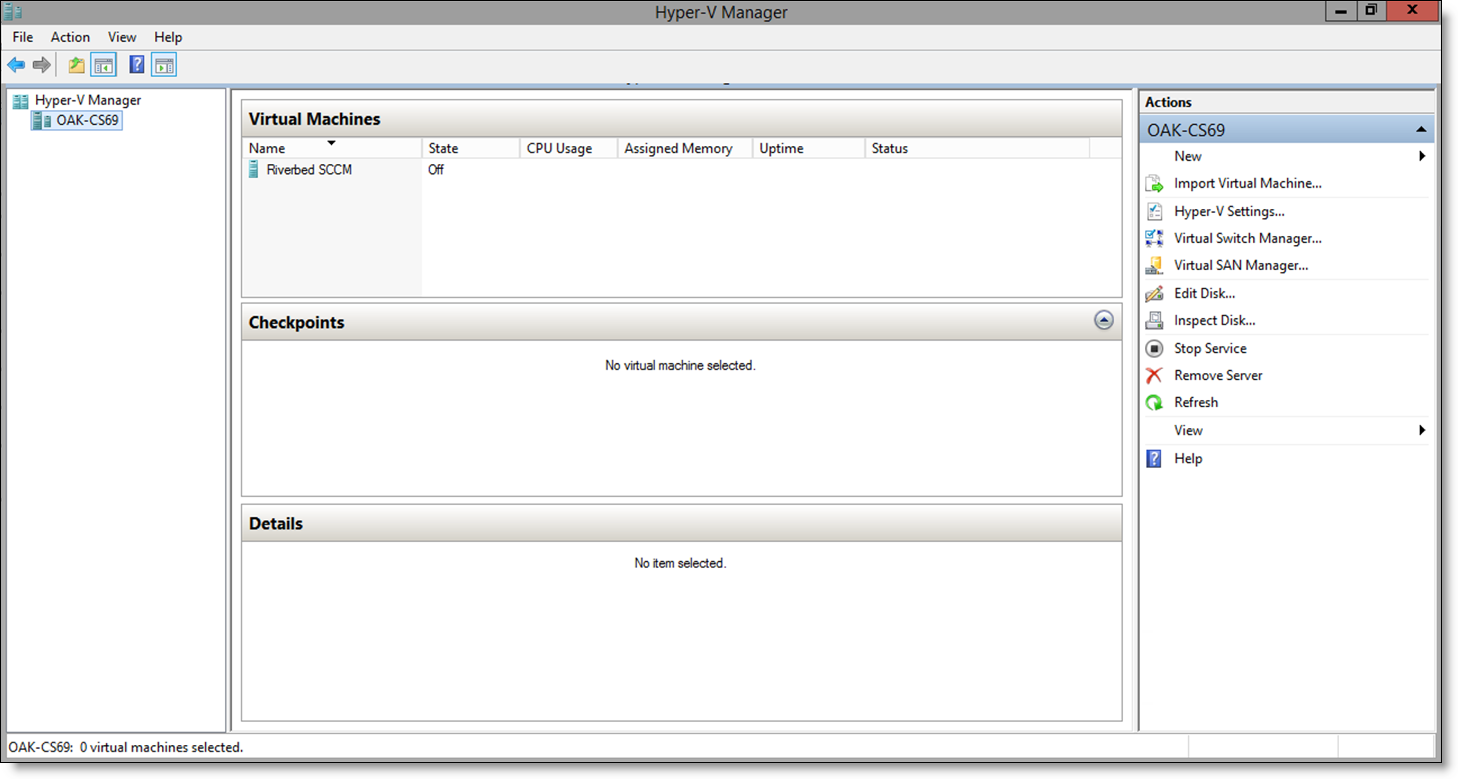Open the View menu in menu bar
The height and width of the screenshot is (779, 1458).
[122, 37]
